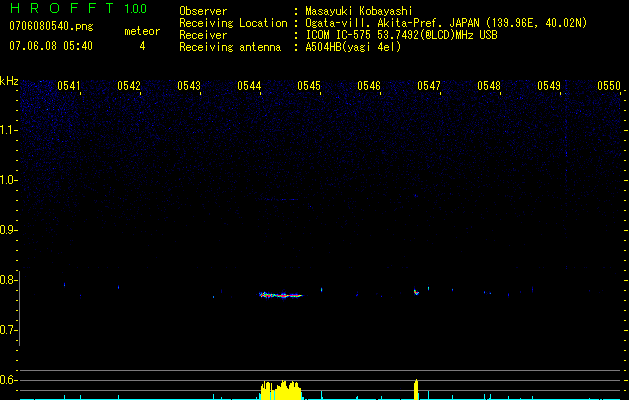629x400 pixels.
Task: Click the 1.0 kHz frequency axis label
Action: pyautogui.click(x=8, y=180)
